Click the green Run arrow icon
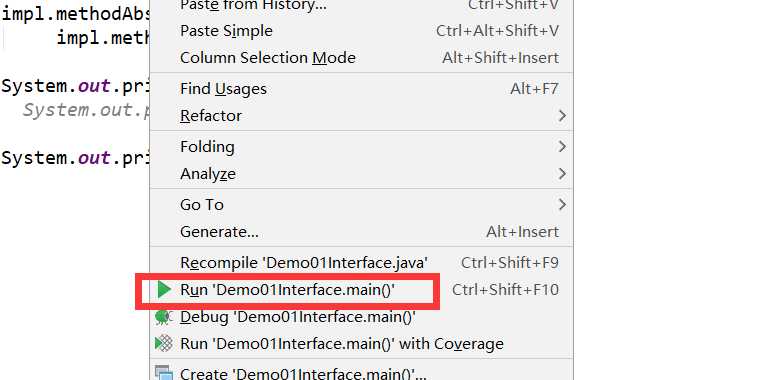 tap(164, 289)
